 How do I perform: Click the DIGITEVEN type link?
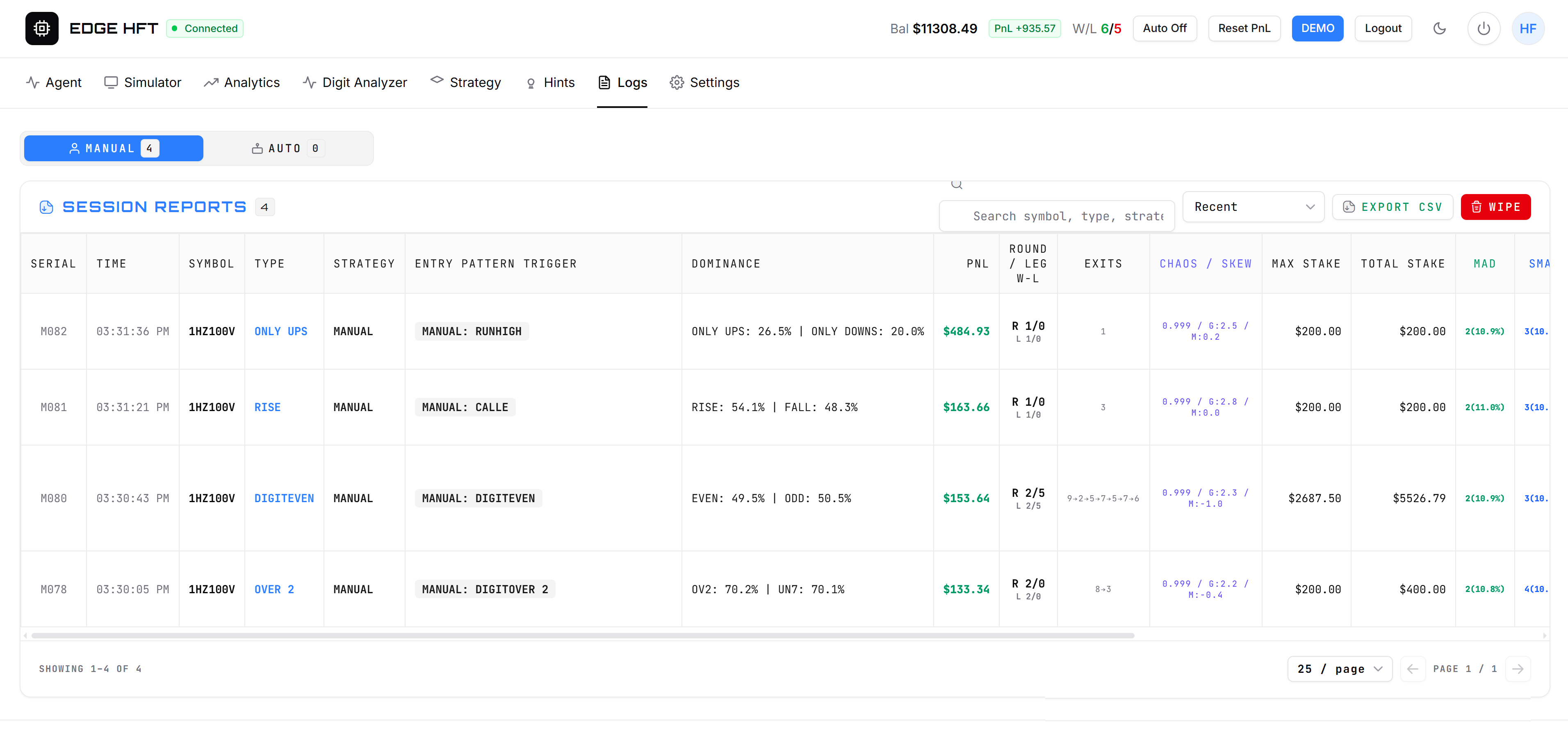click(x=284, y=498)
